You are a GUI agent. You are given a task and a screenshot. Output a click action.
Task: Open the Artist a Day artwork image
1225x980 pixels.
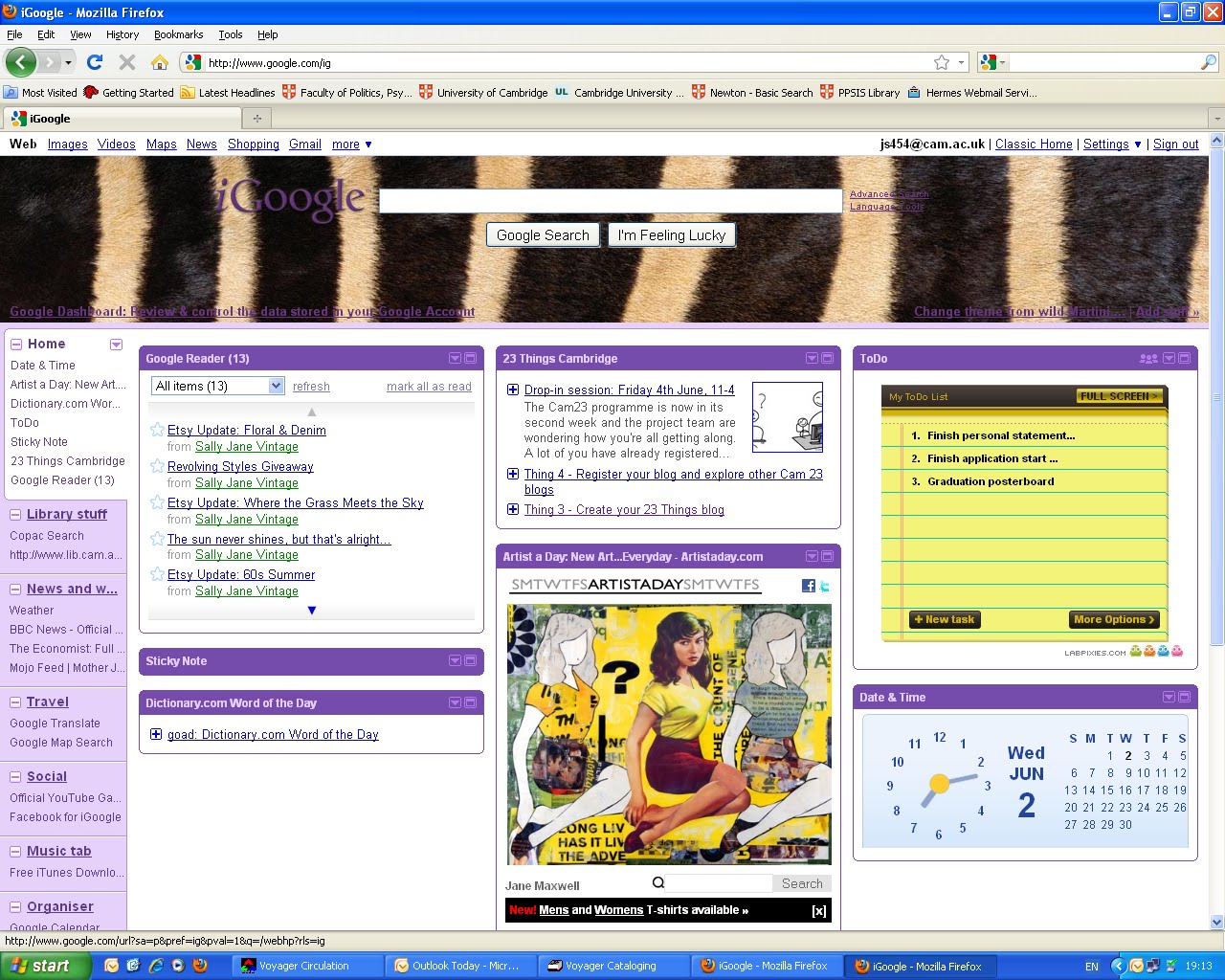669,734
